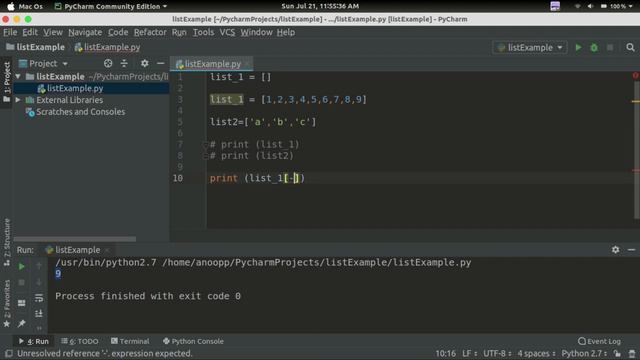
Task: Select the listExample tab in the Run panel
Action: pyautogui.click(x=77, y=250)
